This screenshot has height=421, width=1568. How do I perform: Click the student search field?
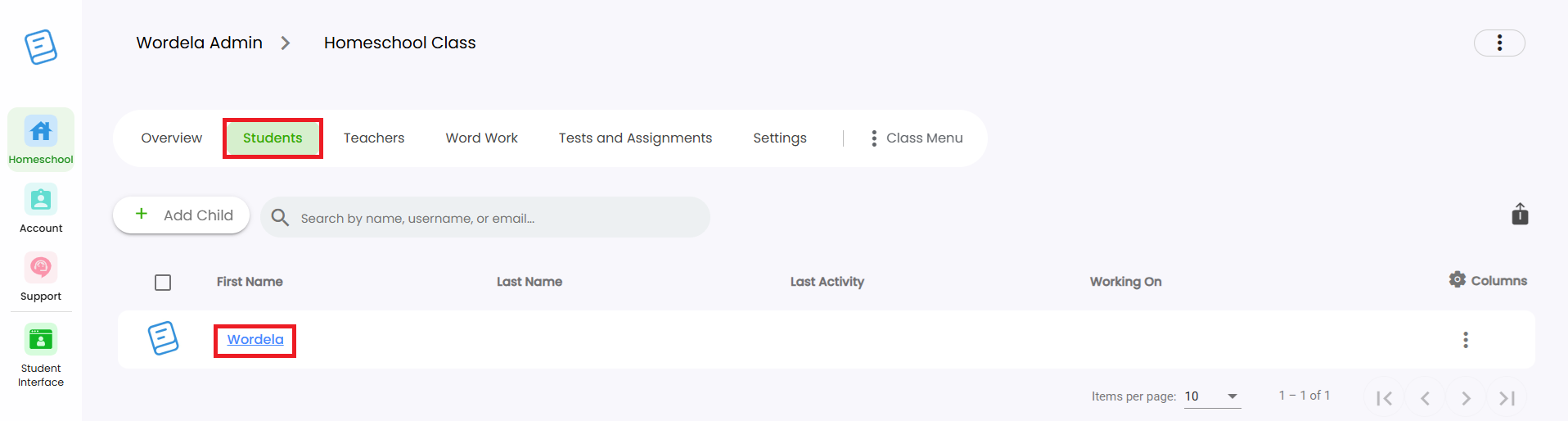coord(485,217)
